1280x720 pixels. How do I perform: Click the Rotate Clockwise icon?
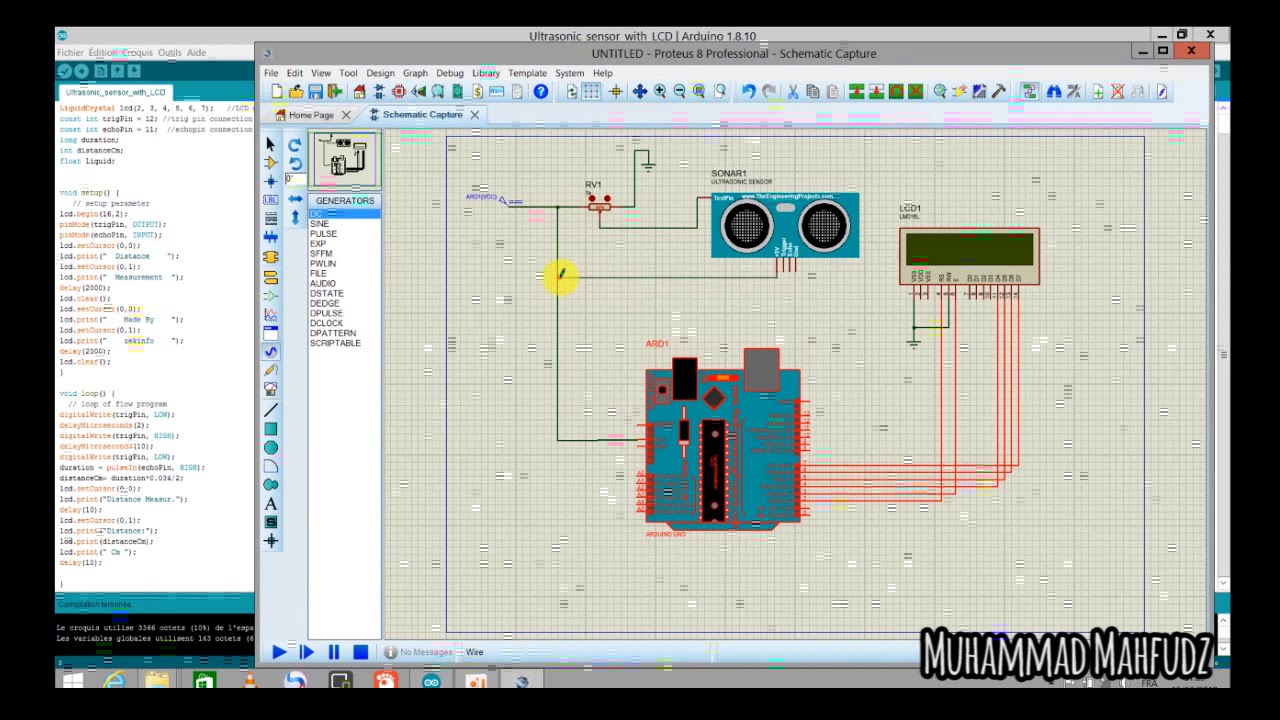[x=295, y=145]
